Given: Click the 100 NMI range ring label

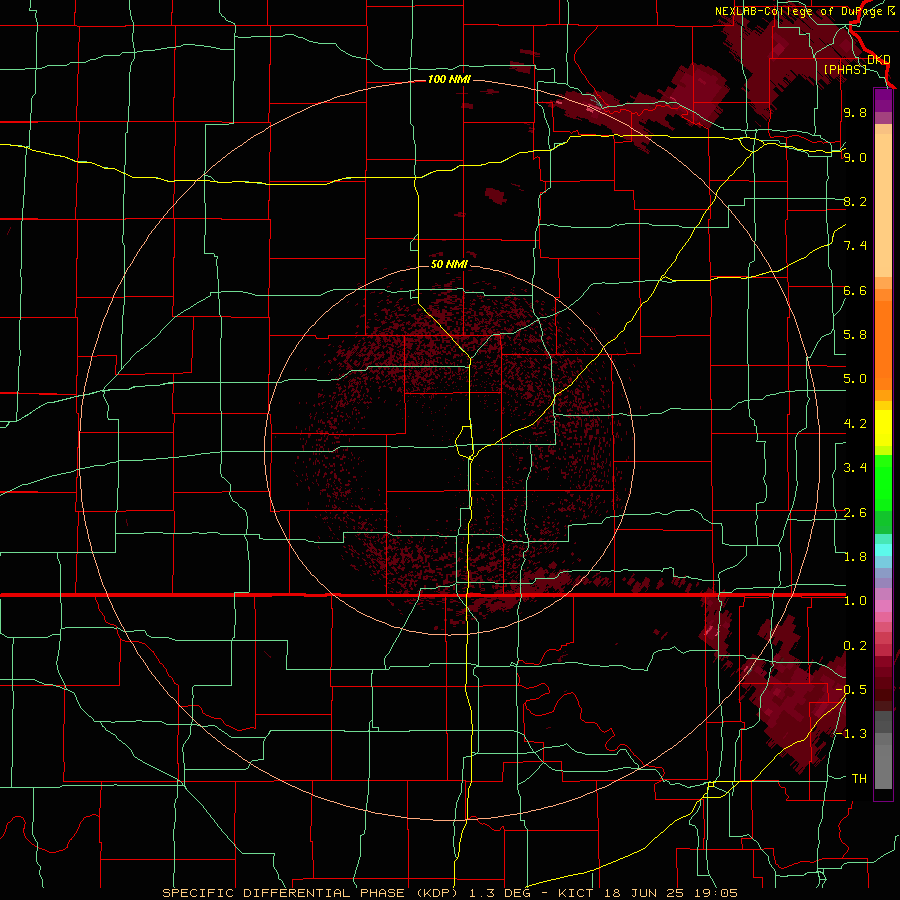Looking at the screenshot, I should (449, 79).
